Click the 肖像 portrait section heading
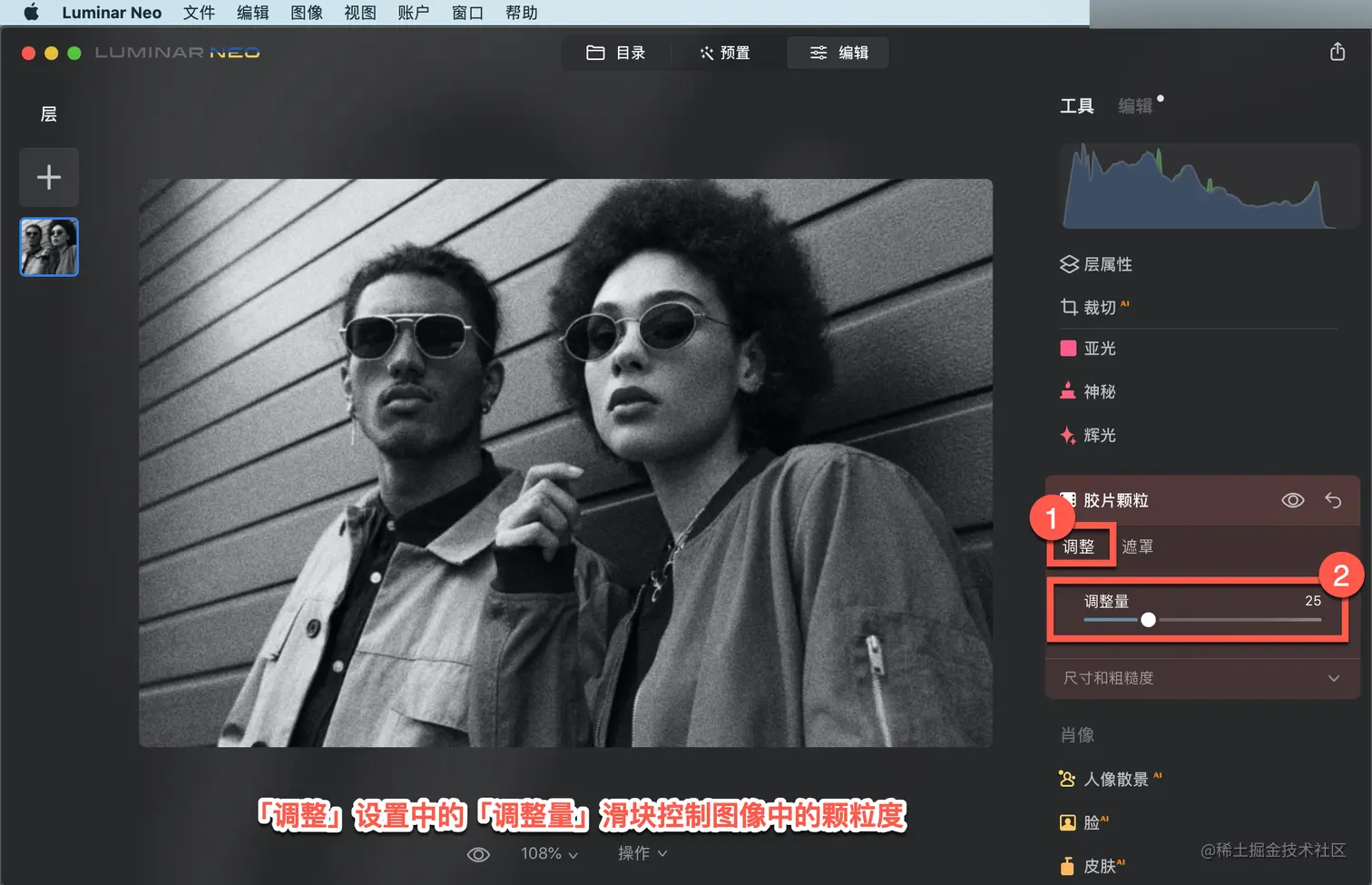The height and width of the screenshot is (885, 1372). coord(1077,735)
